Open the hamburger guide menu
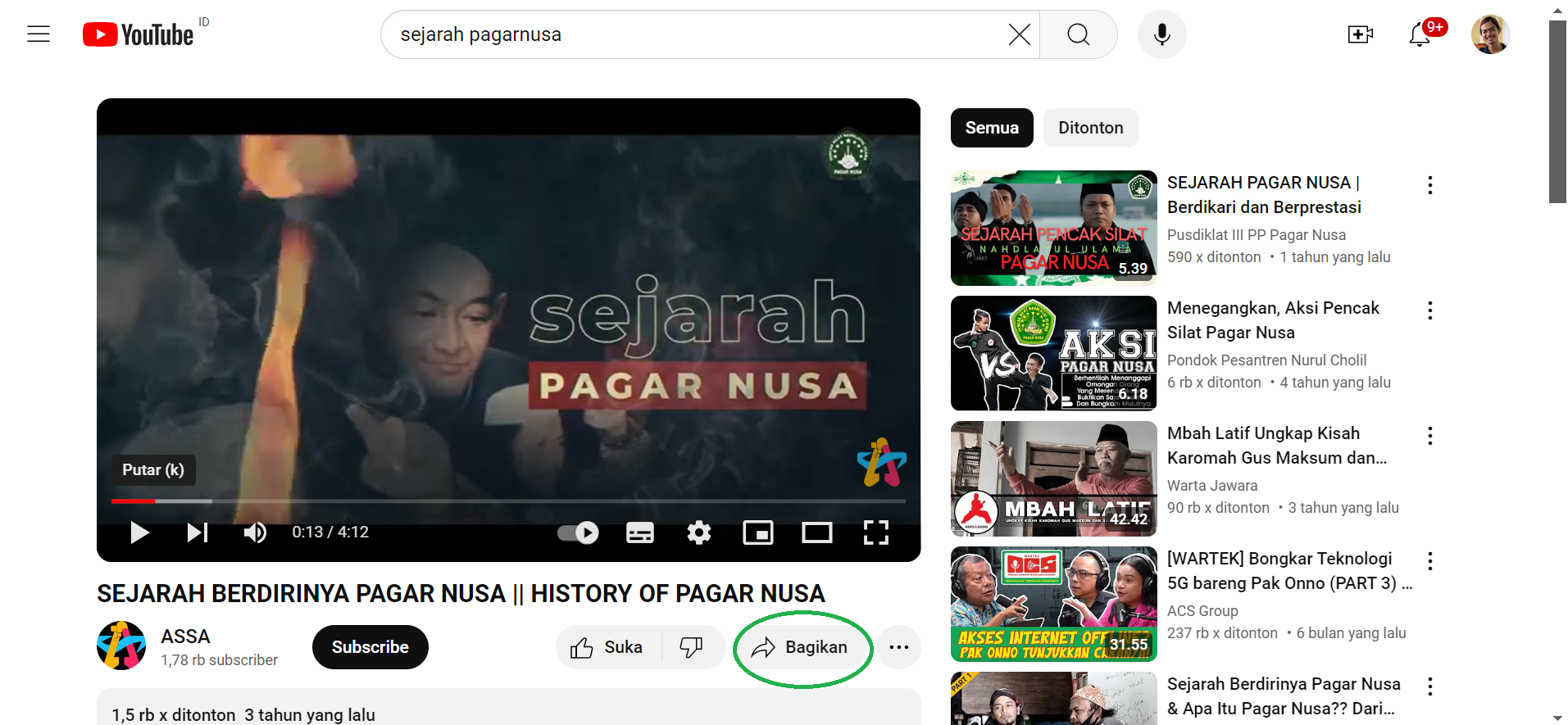The width and height of the screenshot is (1568, 725). 39,34
